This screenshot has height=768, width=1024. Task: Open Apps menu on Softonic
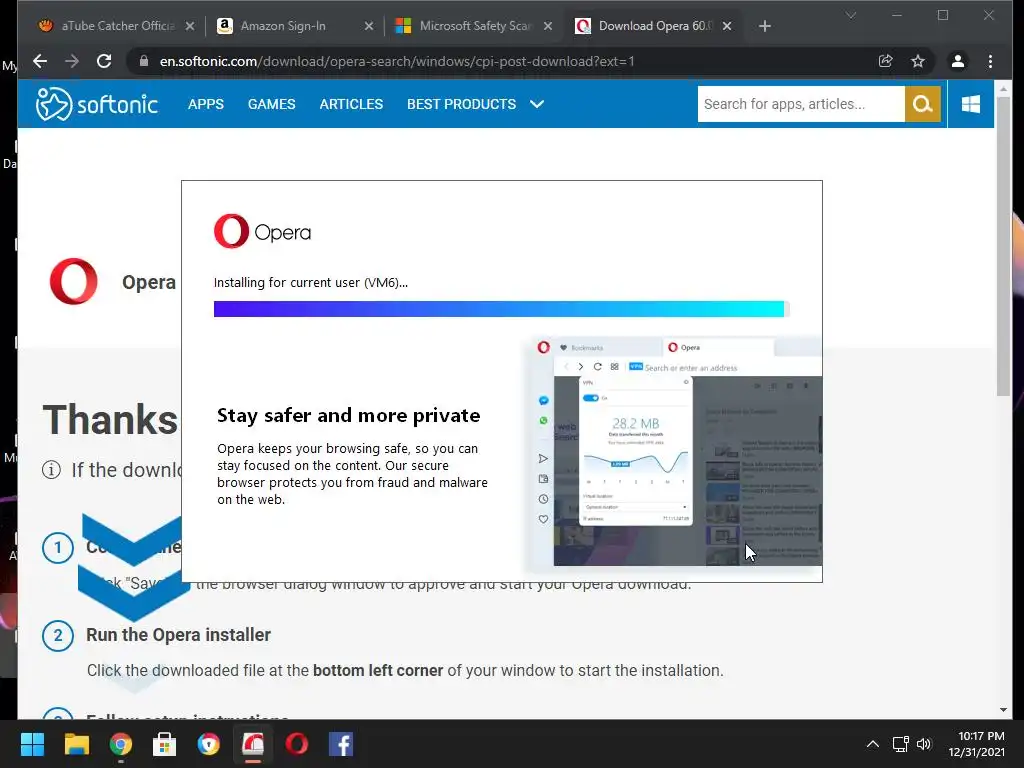coord(206,104)
